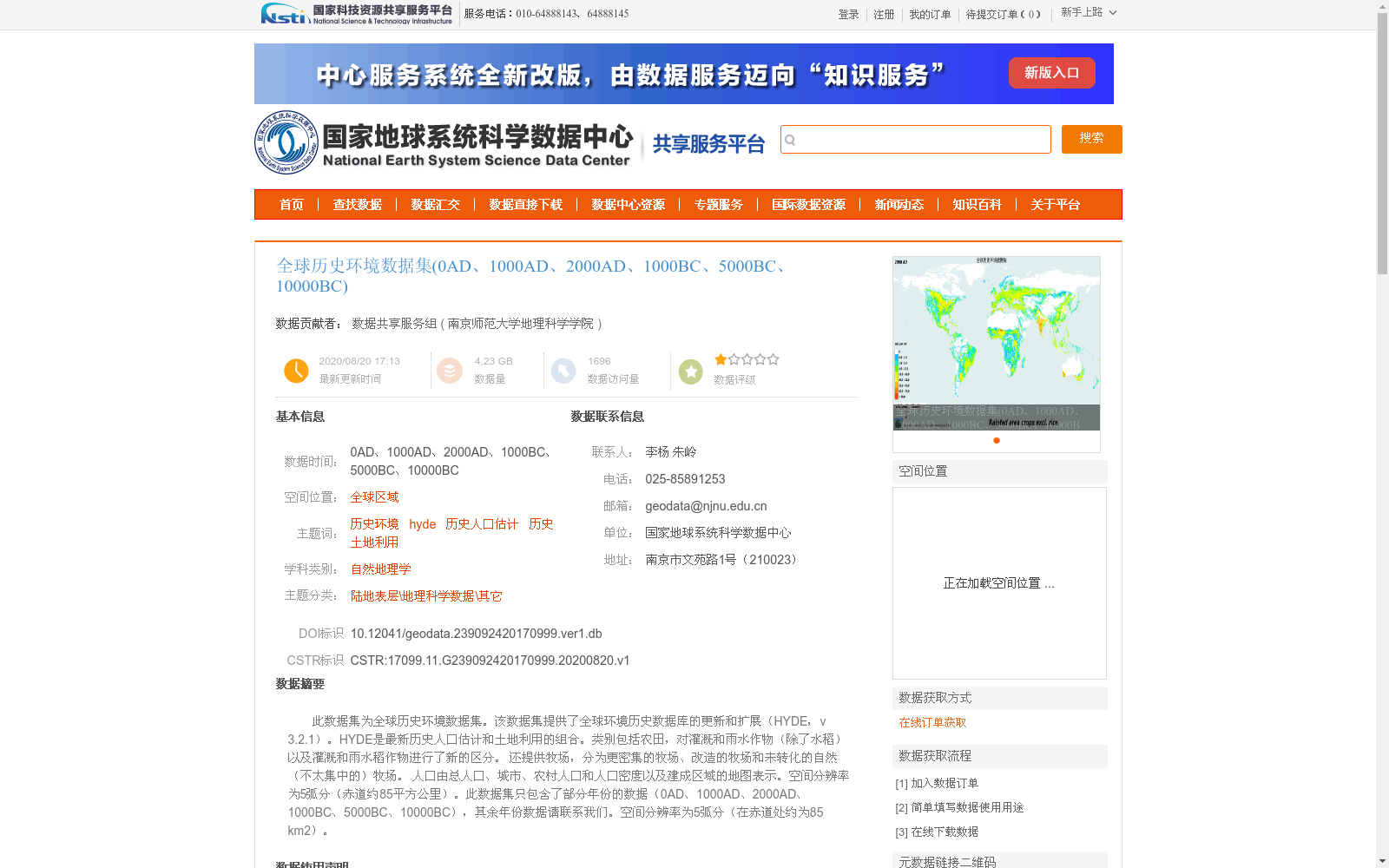Open the 国际数据资源 menu item
1389x868 pixels.
coord(809,205)
